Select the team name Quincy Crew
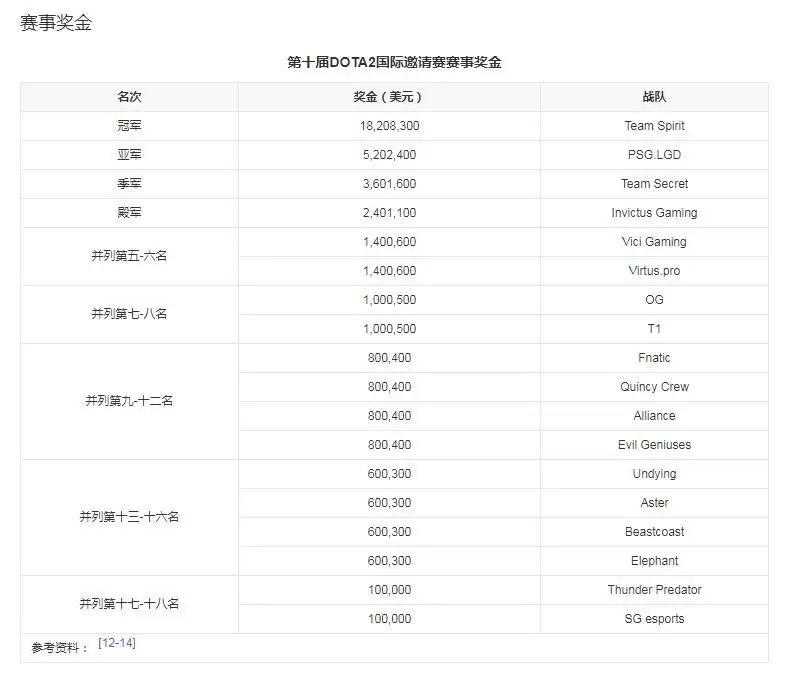The height and width of the screenshot is (681, 794). [654, 387]
